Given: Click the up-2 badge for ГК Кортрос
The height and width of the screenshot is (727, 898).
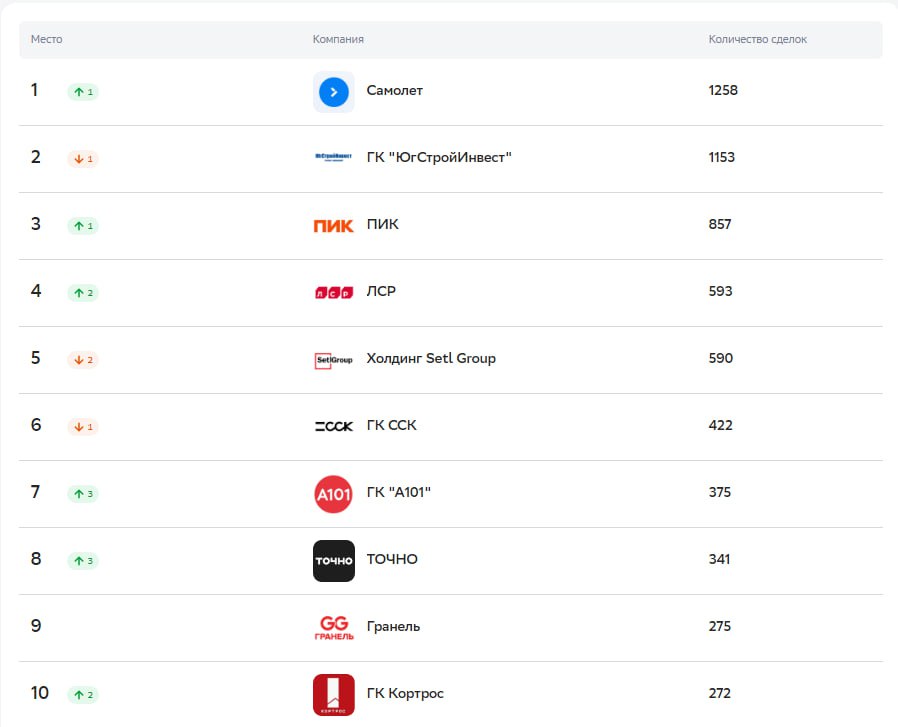Looking at the screenshot, I should (83, 695).
